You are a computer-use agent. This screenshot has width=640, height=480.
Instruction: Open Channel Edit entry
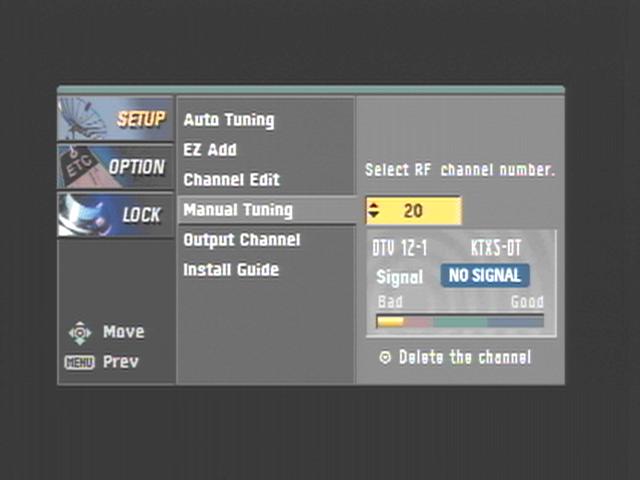point(231,180)
